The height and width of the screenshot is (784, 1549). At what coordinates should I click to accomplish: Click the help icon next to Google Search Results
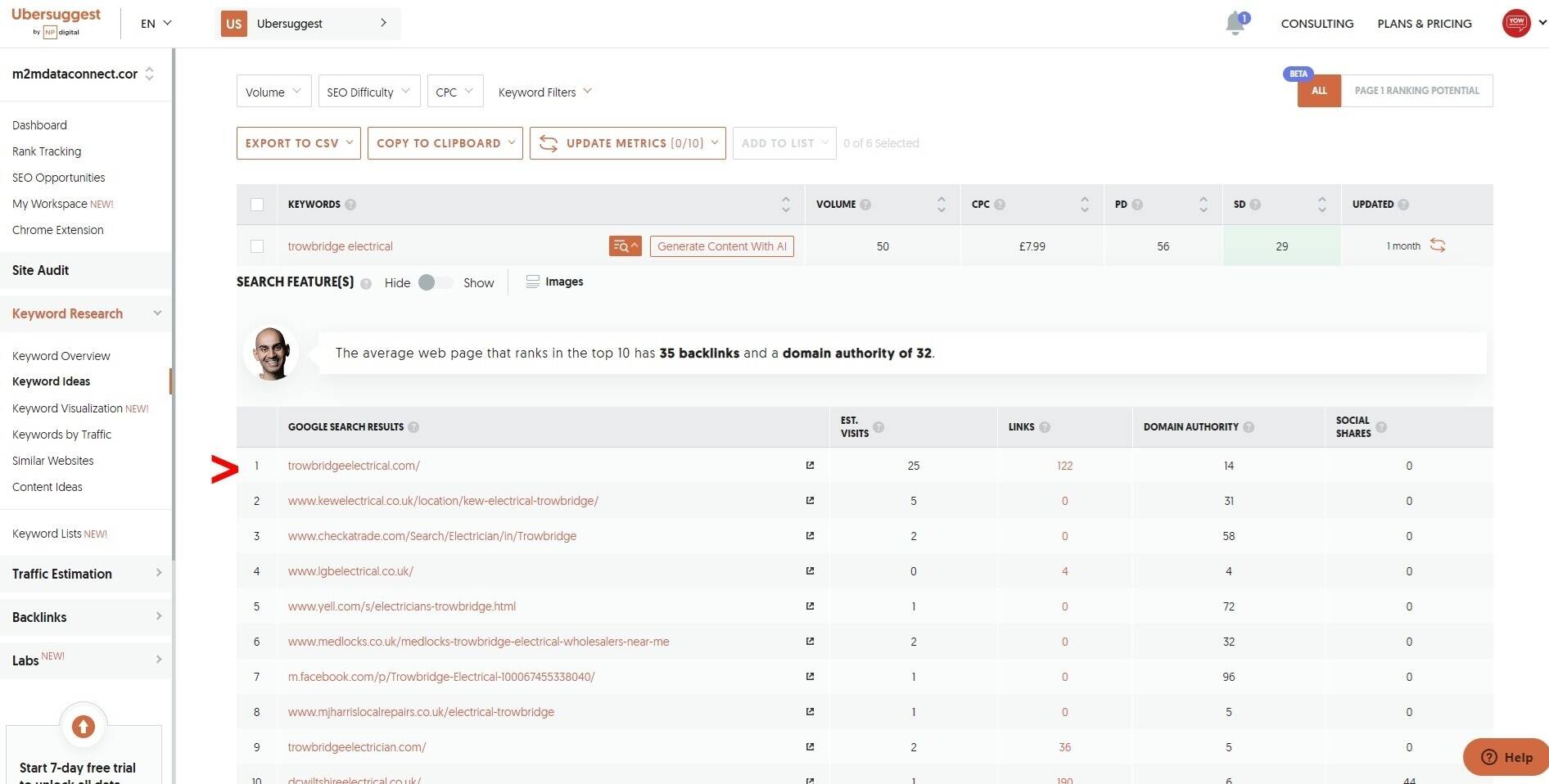413,427
